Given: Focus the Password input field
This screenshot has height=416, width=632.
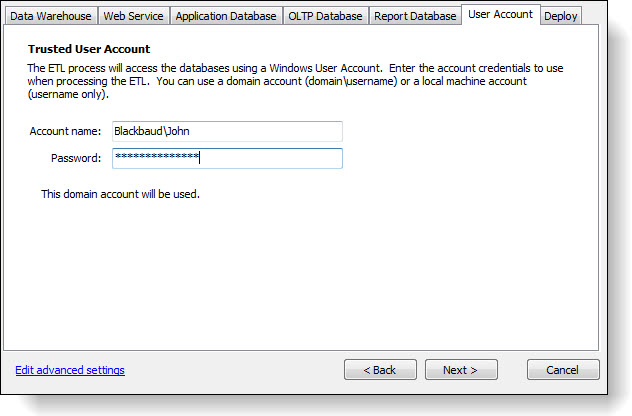Looking at the screenshot, I should click(x=226, y=158).
